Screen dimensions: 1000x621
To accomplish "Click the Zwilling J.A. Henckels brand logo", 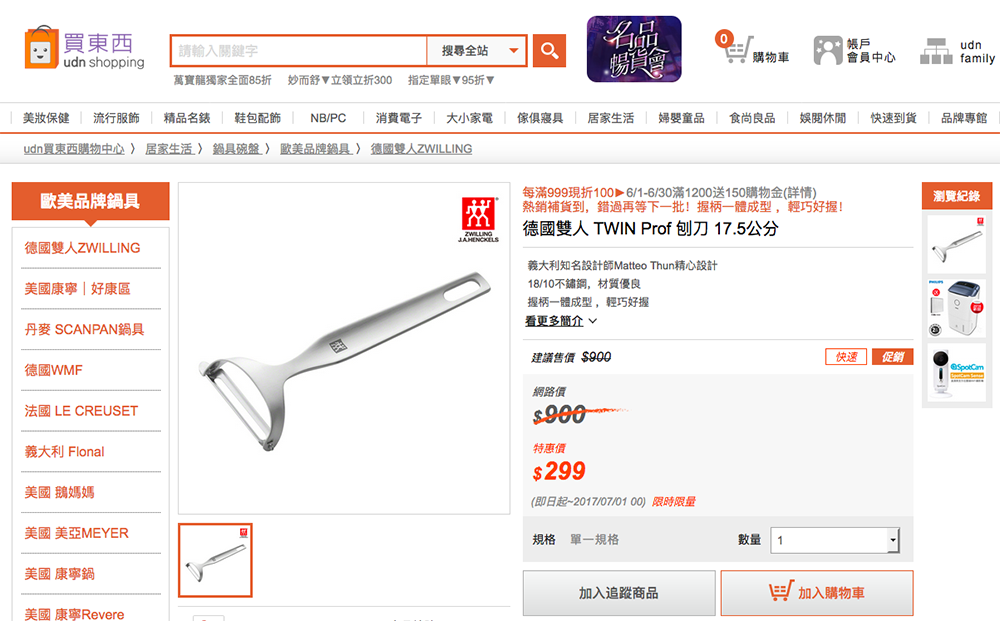I will (478, 219).
